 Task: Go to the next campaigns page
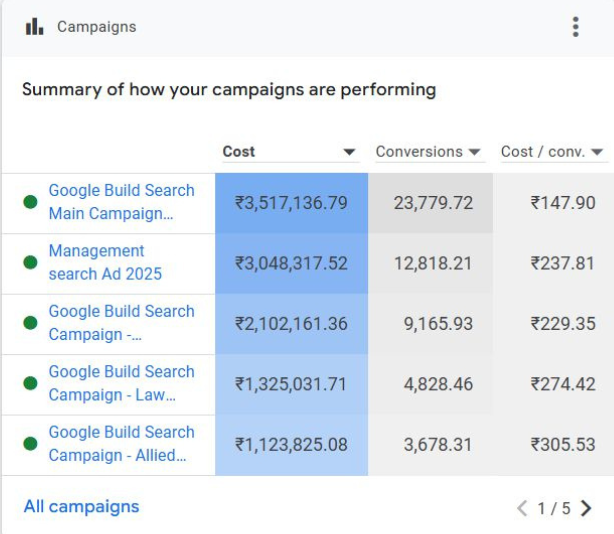coord(586,508)
